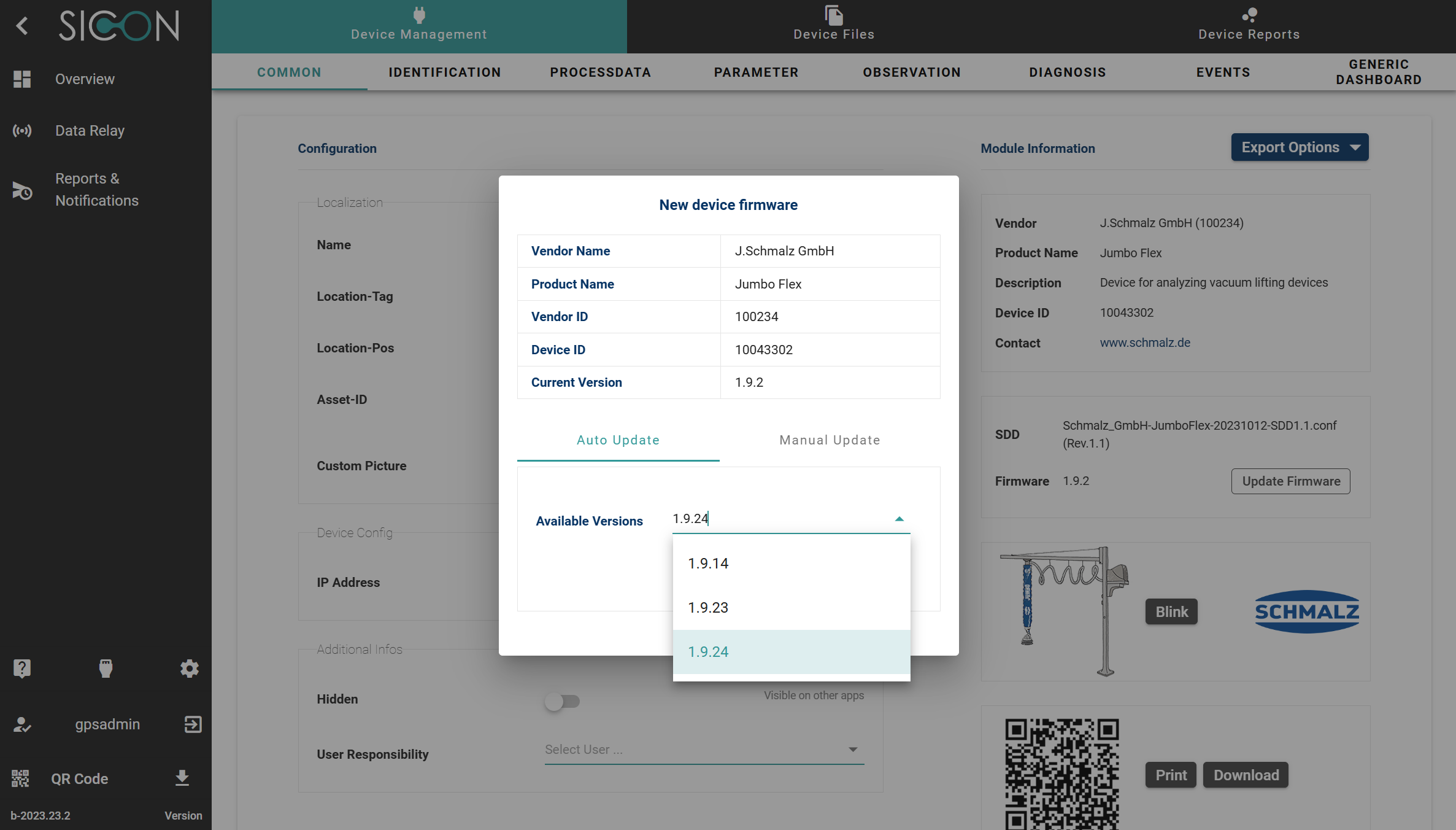Open Overview from the sidebar
The image size is (1456, 830).
85,79
